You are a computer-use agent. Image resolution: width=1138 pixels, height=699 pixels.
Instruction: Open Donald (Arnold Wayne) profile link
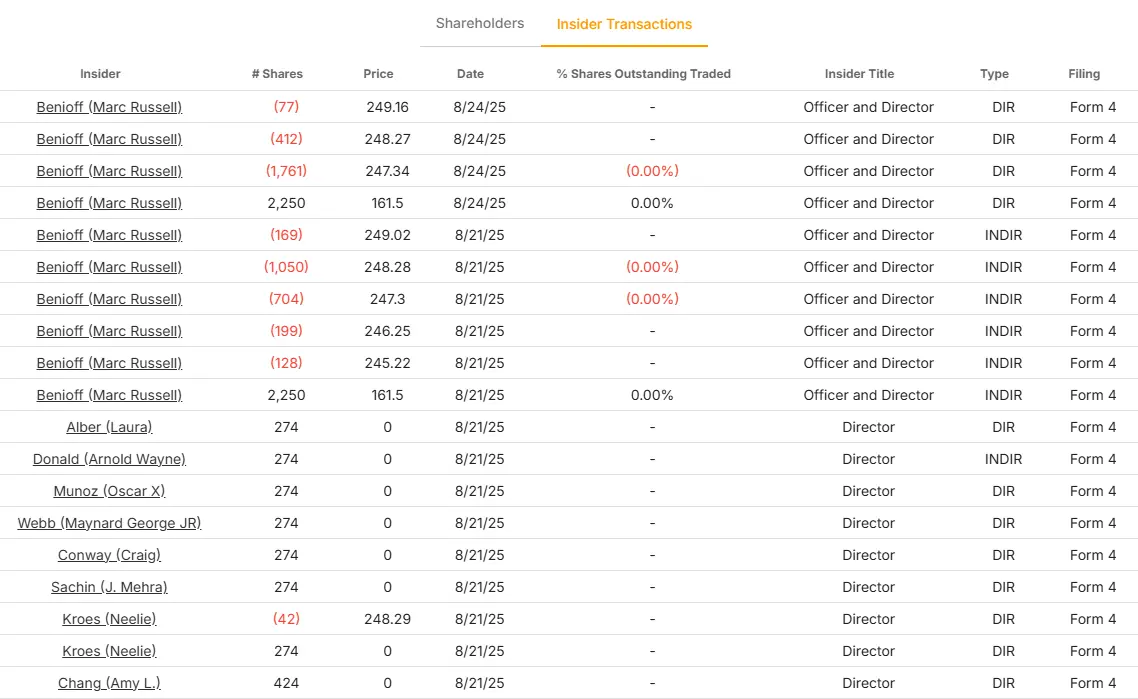(109, 459)
